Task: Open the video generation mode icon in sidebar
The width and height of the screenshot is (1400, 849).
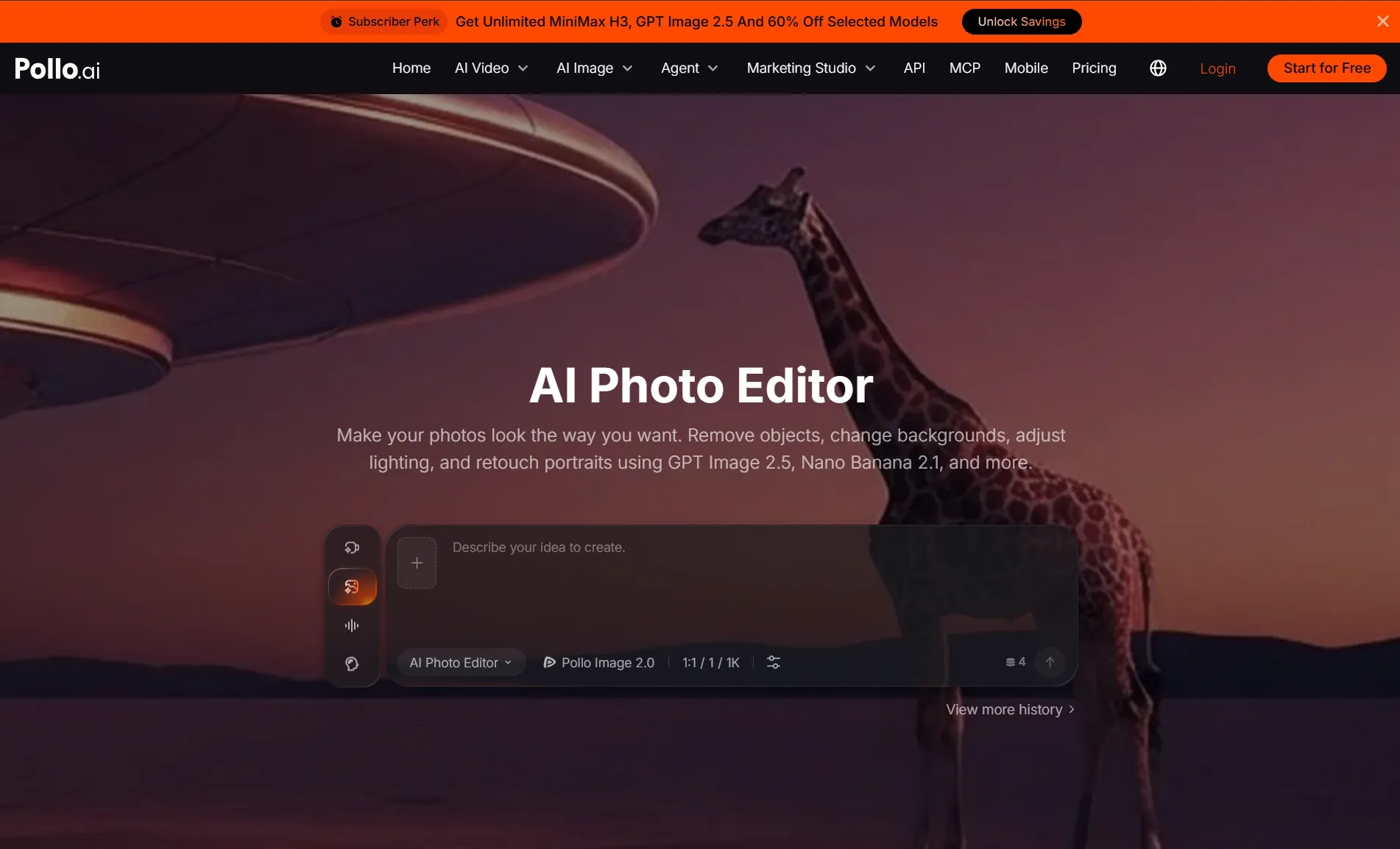Action: tap(352, 547)
